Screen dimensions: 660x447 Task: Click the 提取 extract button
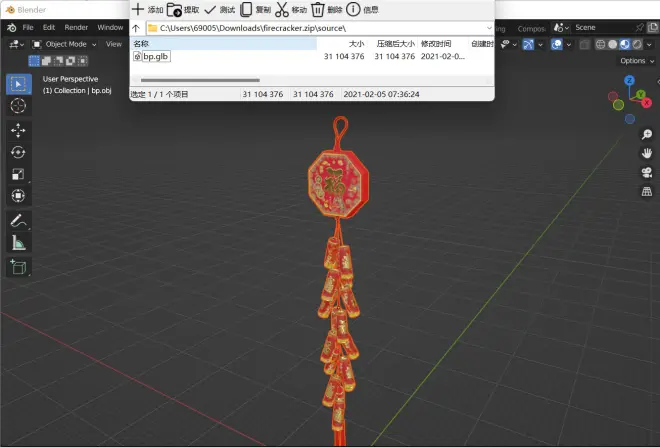(183, 10)
